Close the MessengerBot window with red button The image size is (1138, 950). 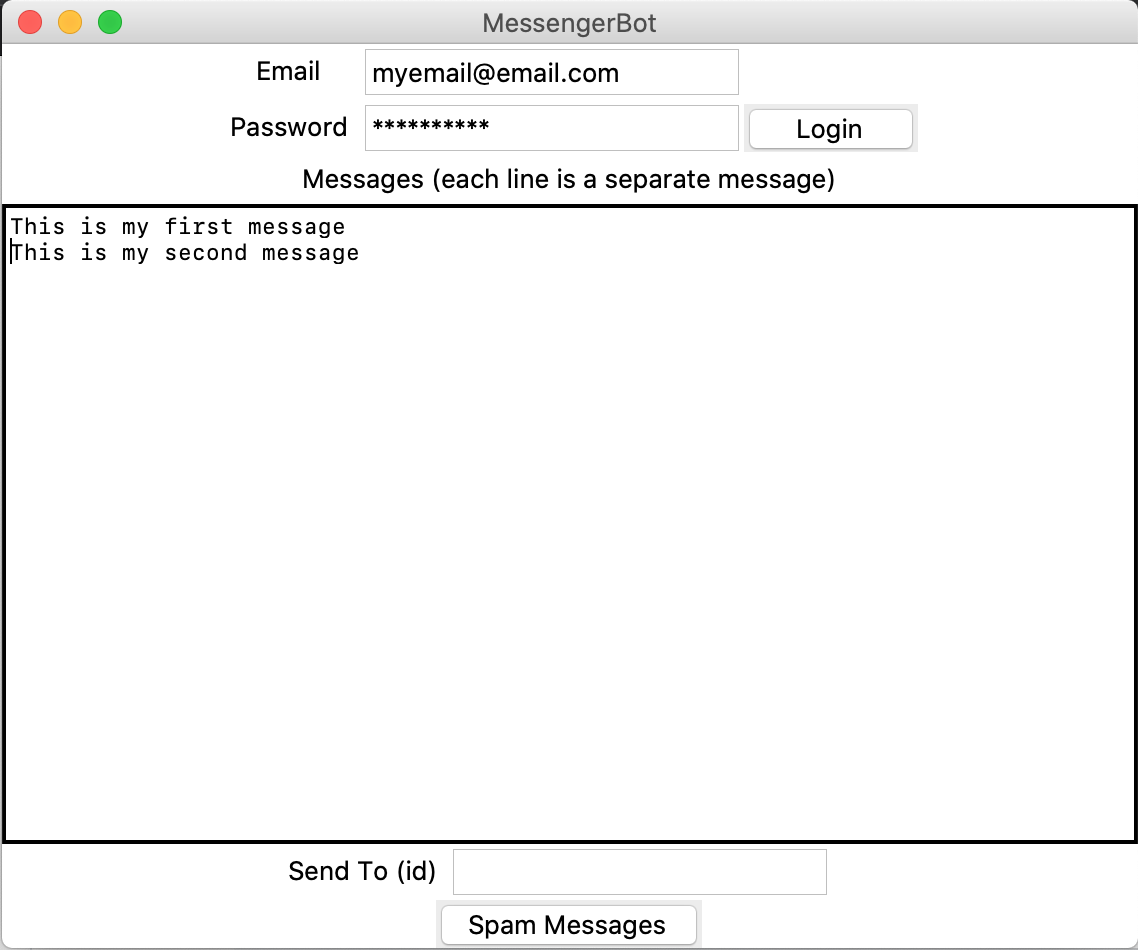tap(30, 22)
